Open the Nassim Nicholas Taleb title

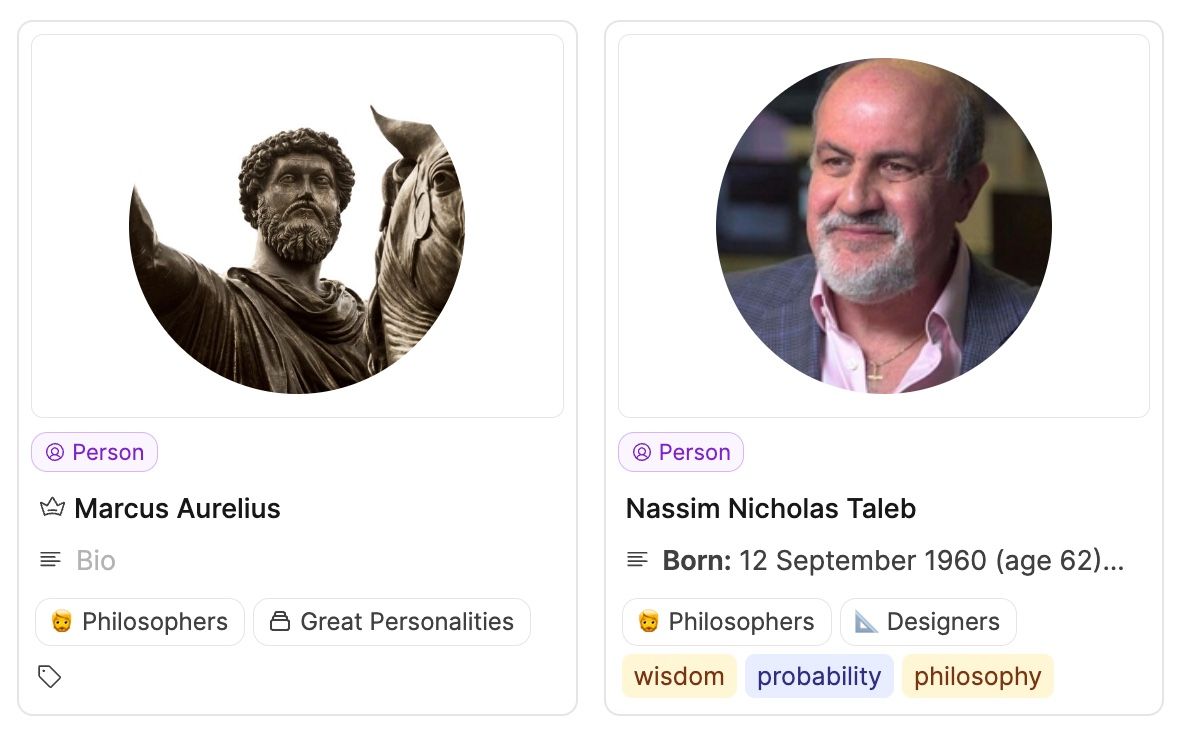click(770, 508)
